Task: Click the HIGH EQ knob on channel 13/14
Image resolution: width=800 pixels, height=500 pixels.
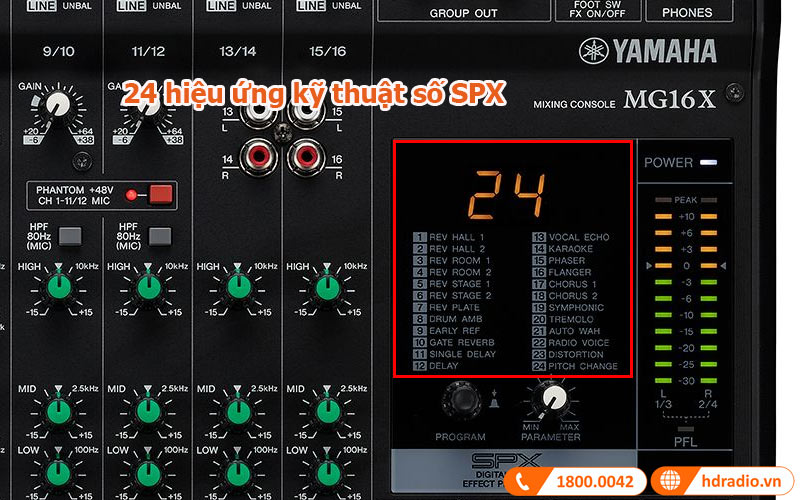Action: pyautogui.click(x=238, y=287)
